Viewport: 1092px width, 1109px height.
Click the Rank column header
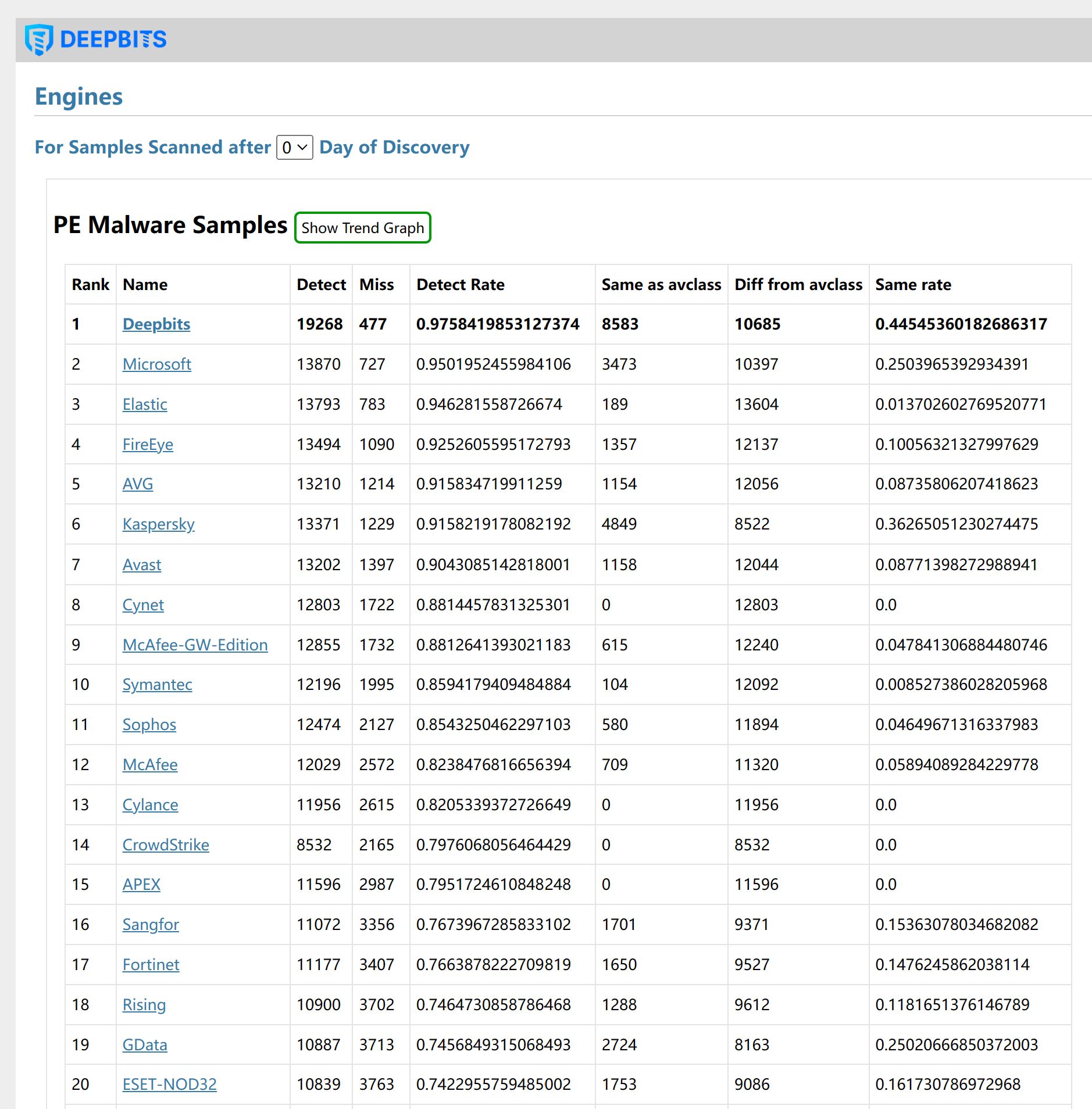(91, 285)
